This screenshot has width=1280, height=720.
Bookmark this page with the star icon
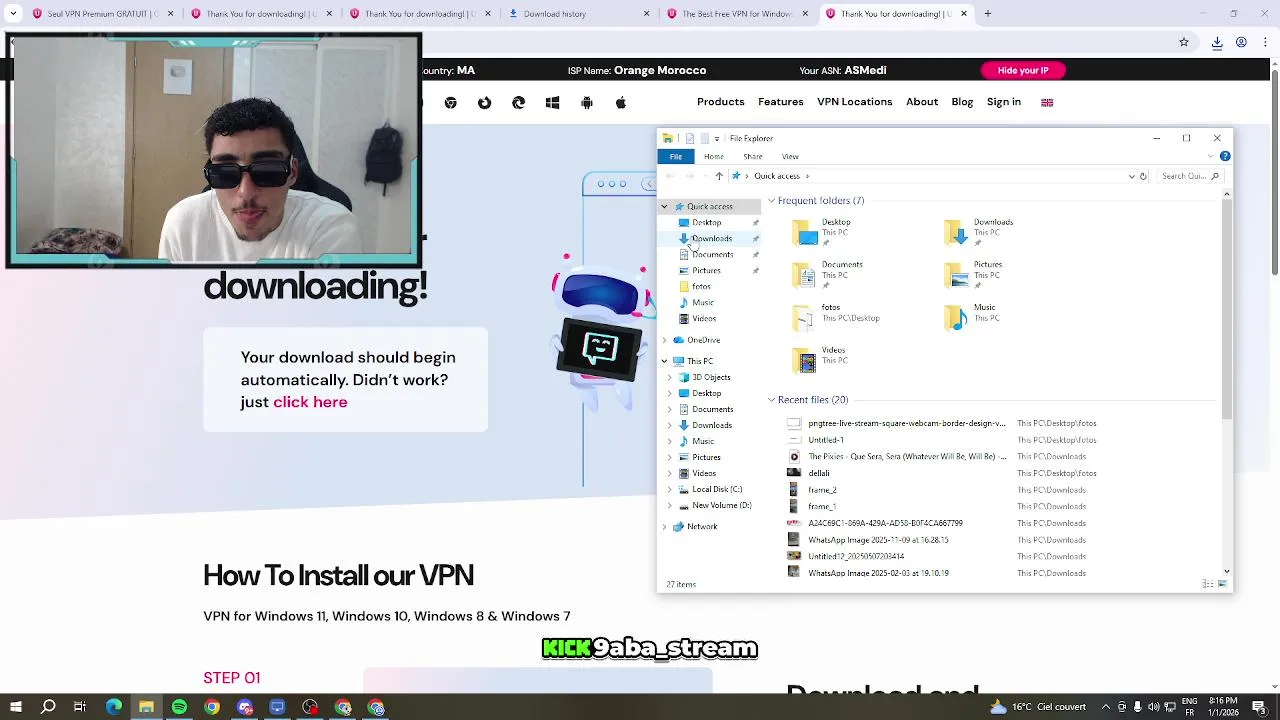[x=1184, y=42]
